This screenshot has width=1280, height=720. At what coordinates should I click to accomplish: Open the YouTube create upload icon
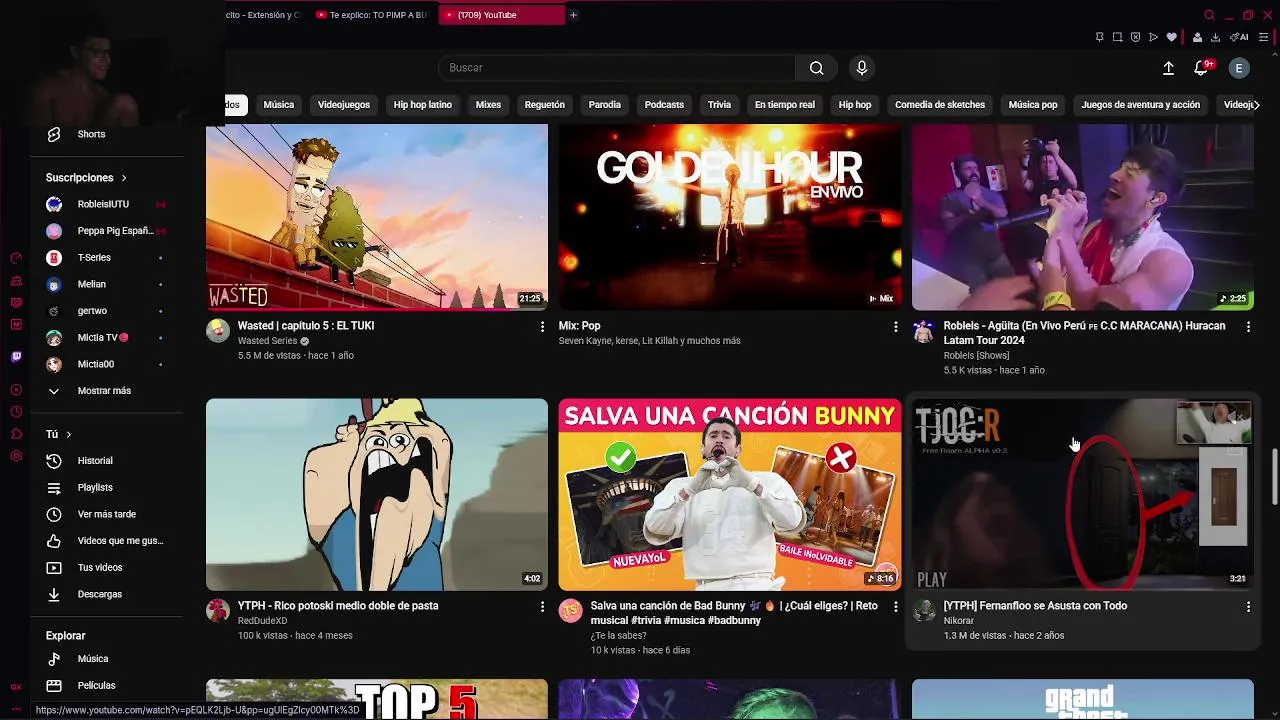[x=1168, y=68]
